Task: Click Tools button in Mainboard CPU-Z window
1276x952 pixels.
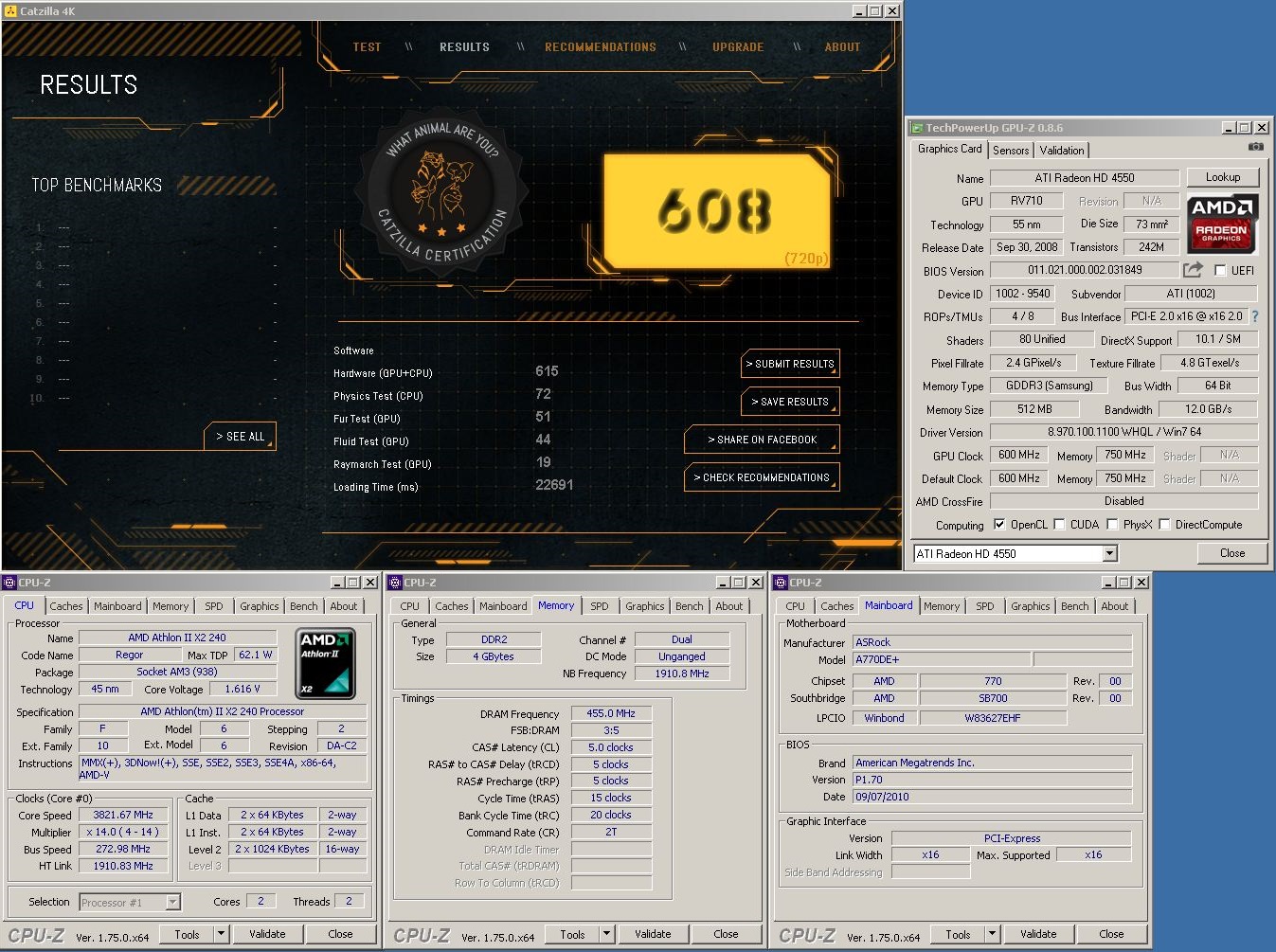Action: tap(958, 934)
